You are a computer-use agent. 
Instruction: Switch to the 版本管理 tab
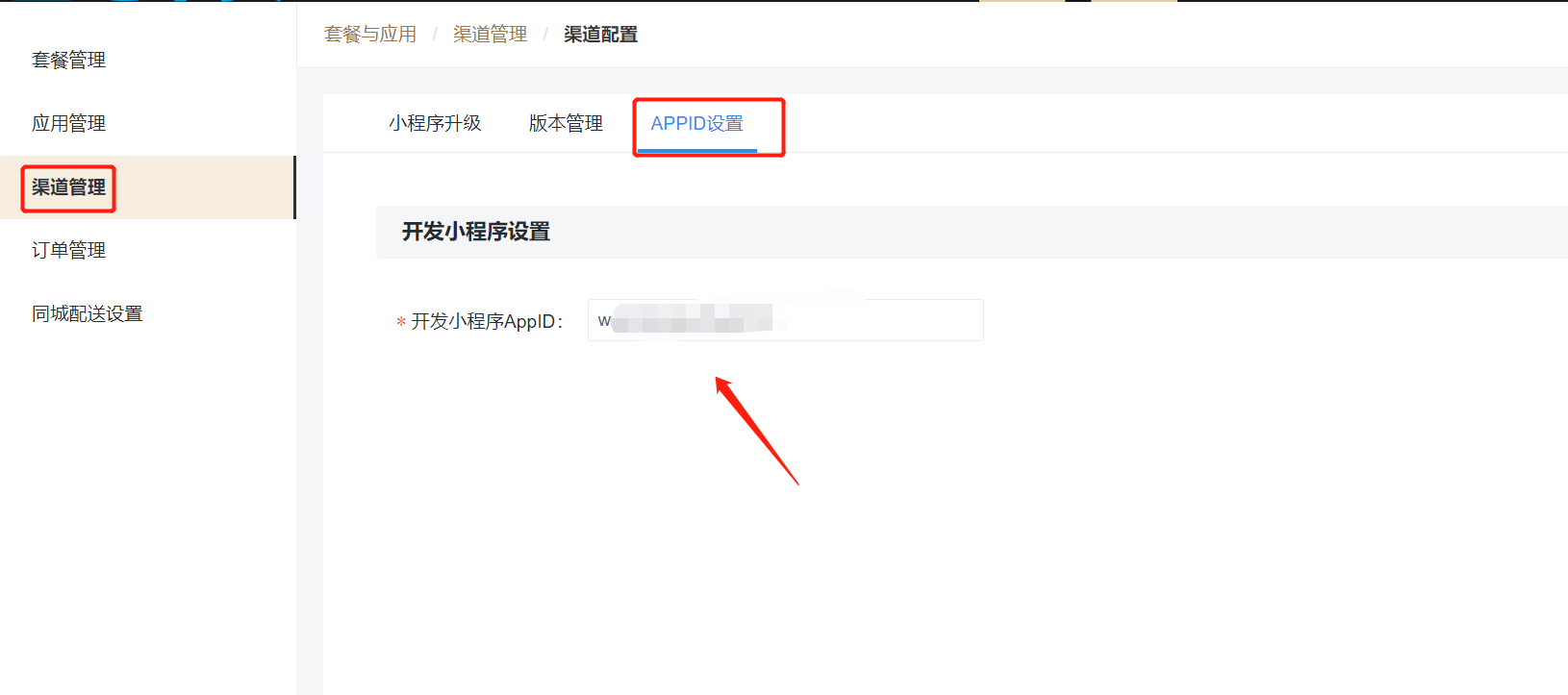[x=566, y=123]
